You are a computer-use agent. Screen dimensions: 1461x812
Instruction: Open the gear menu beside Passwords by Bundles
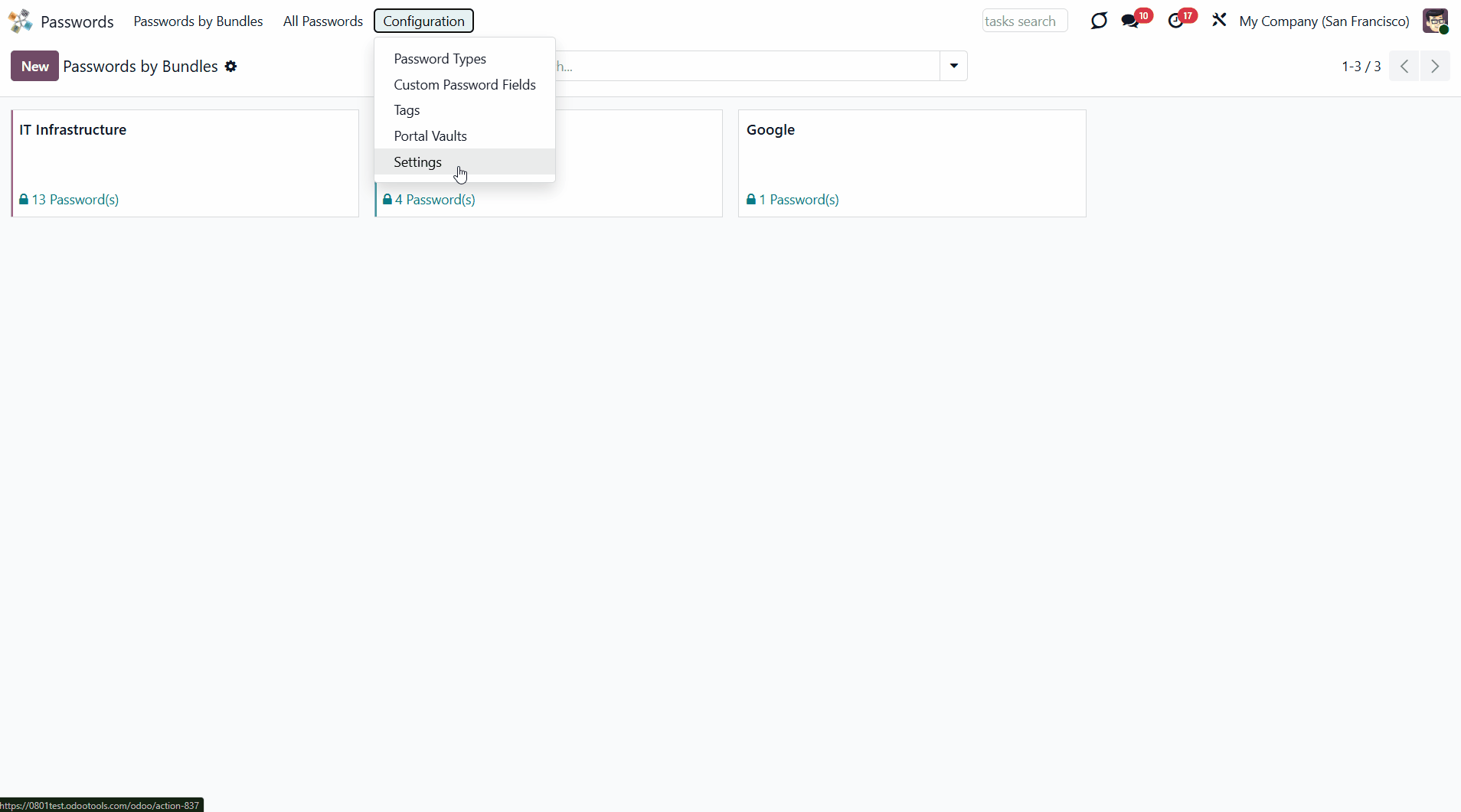230,67
